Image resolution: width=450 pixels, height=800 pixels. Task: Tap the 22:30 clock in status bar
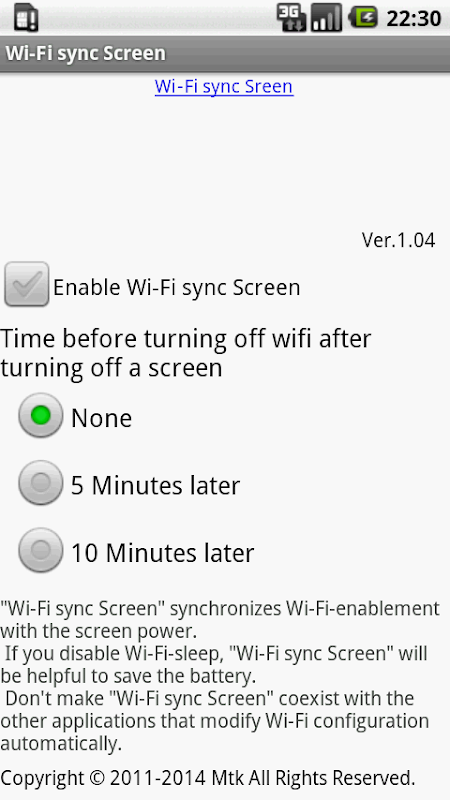point(413,19)
